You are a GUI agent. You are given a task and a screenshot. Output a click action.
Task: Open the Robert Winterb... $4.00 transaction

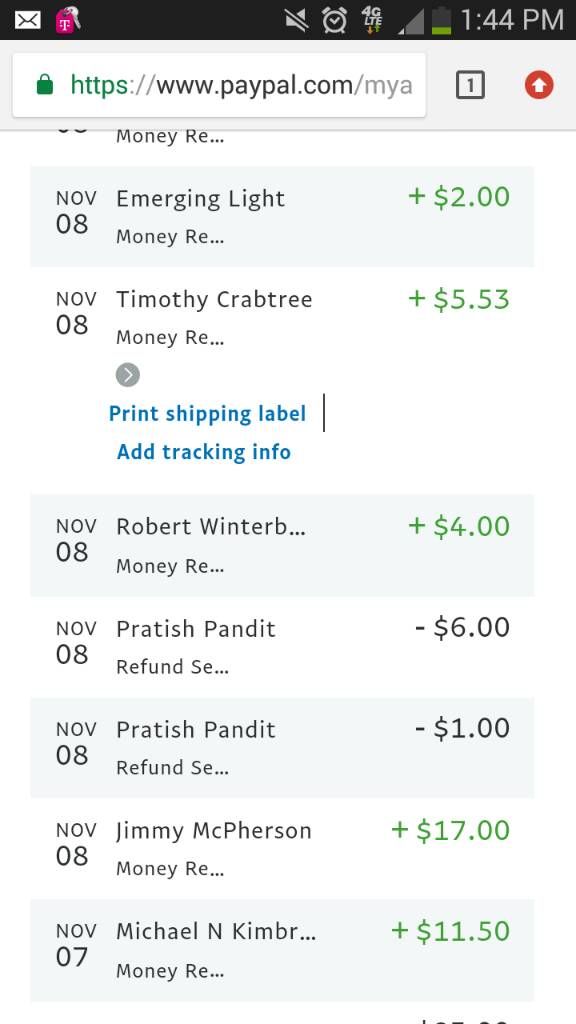click(x=282, y=545)
